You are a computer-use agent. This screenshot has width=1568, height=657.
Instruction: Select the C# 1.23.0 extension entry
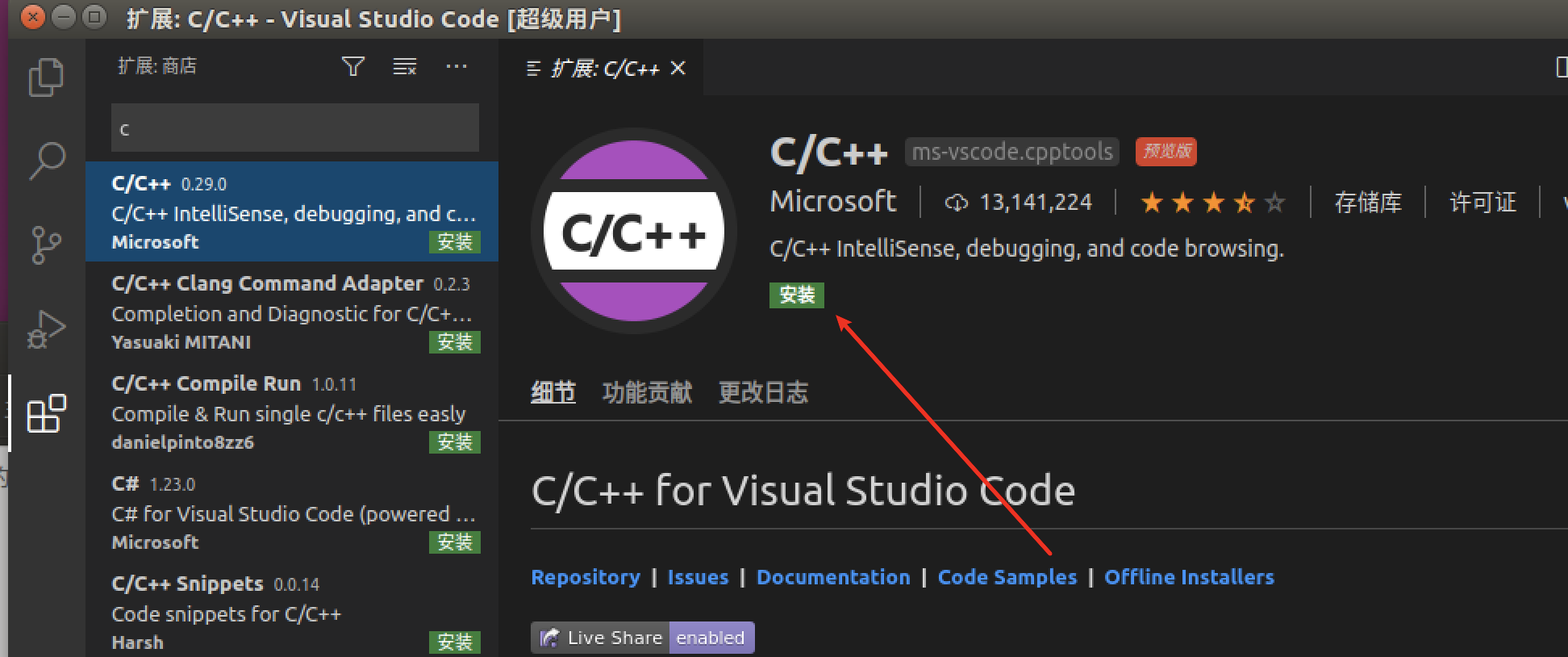click(x=292, y=512)
